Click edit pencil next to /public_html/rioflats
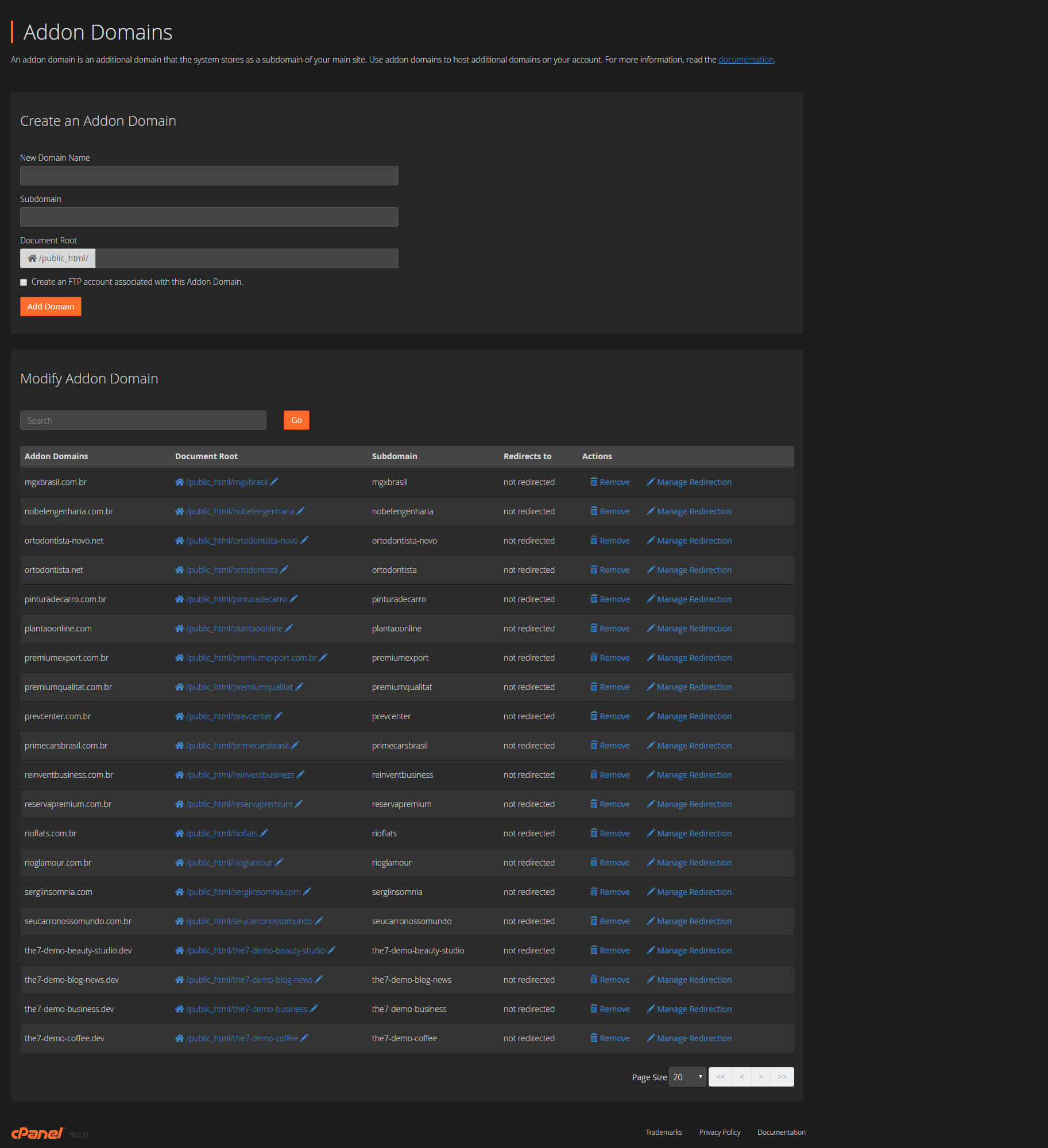The width and height of the screenshot is (1048, 1148). [264, 833]
